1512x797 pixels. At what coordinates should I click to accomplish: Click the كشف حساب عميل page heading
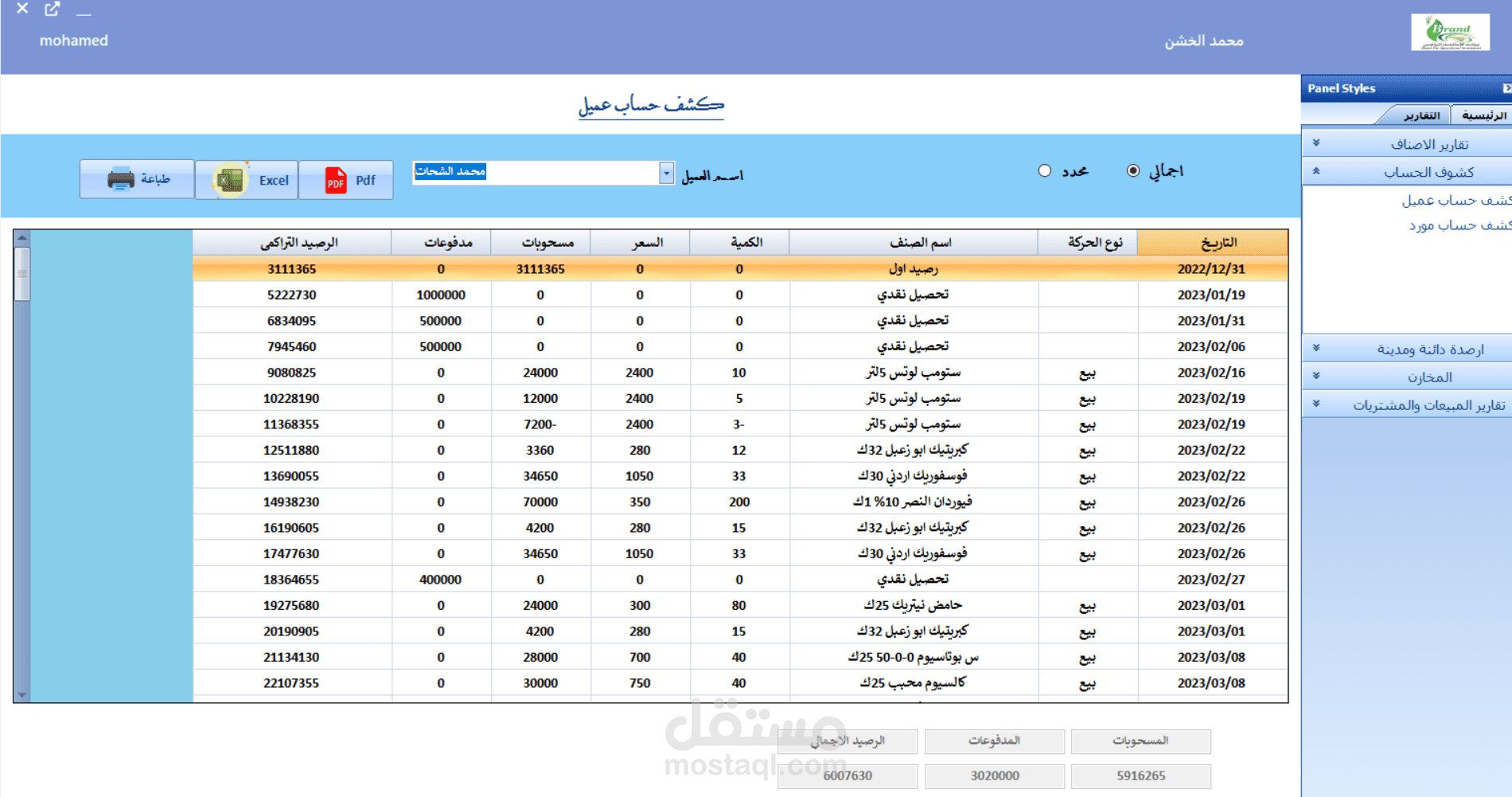coord(651,105)
